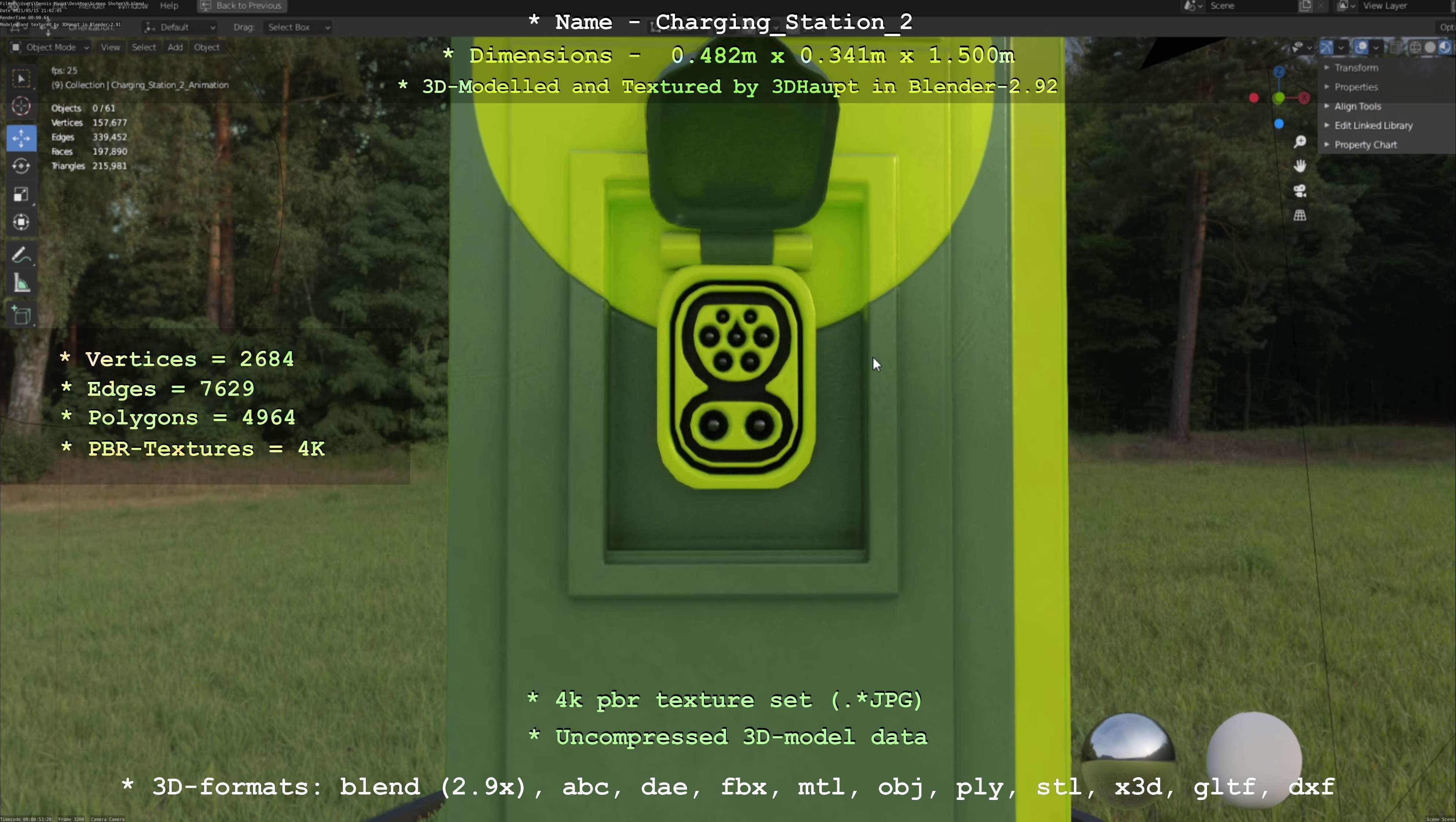Select the Annotate pencil tool
Viewport: 1456px width, 822px height.
click(x=21, y=256)
